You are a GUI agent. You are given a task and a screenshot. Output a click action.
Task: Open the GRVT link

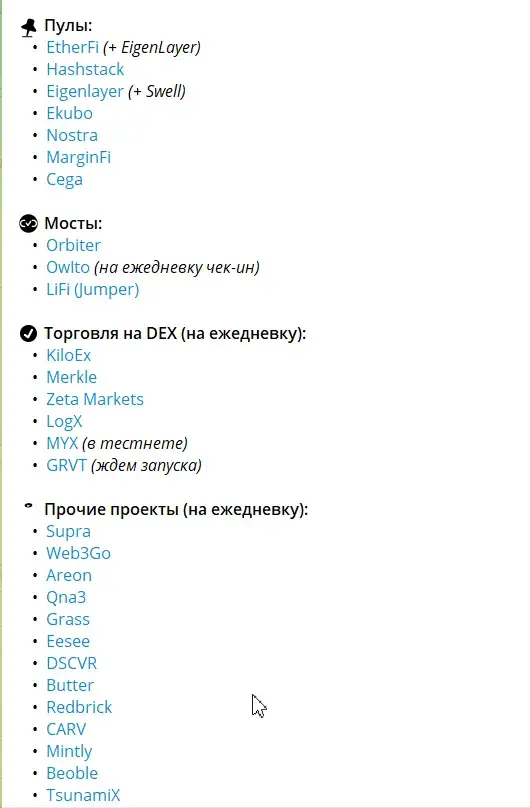(x=66, y=465)
